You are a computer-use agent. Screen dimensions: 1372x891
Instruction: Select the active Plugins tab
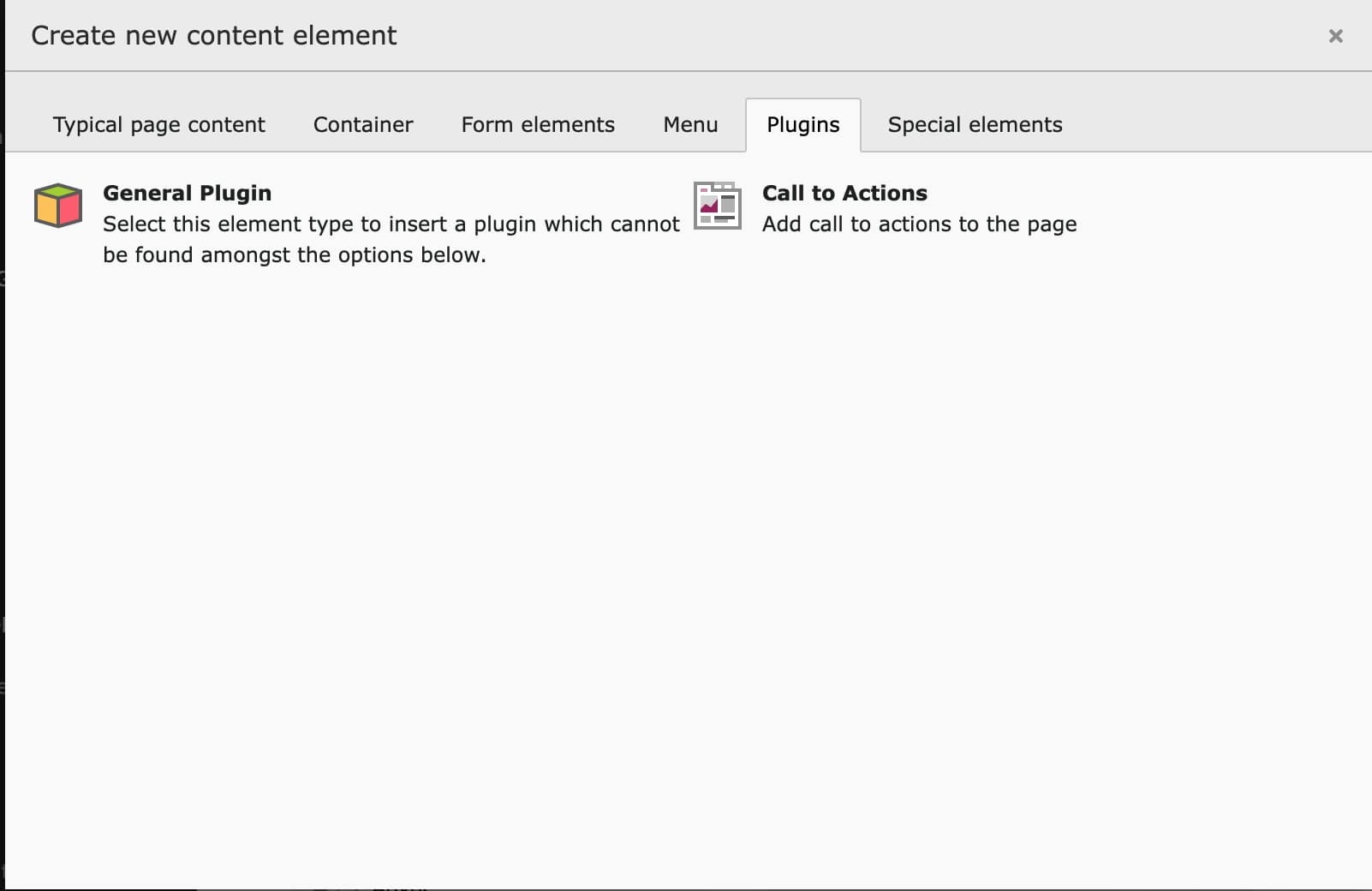(x=802, y=124)
